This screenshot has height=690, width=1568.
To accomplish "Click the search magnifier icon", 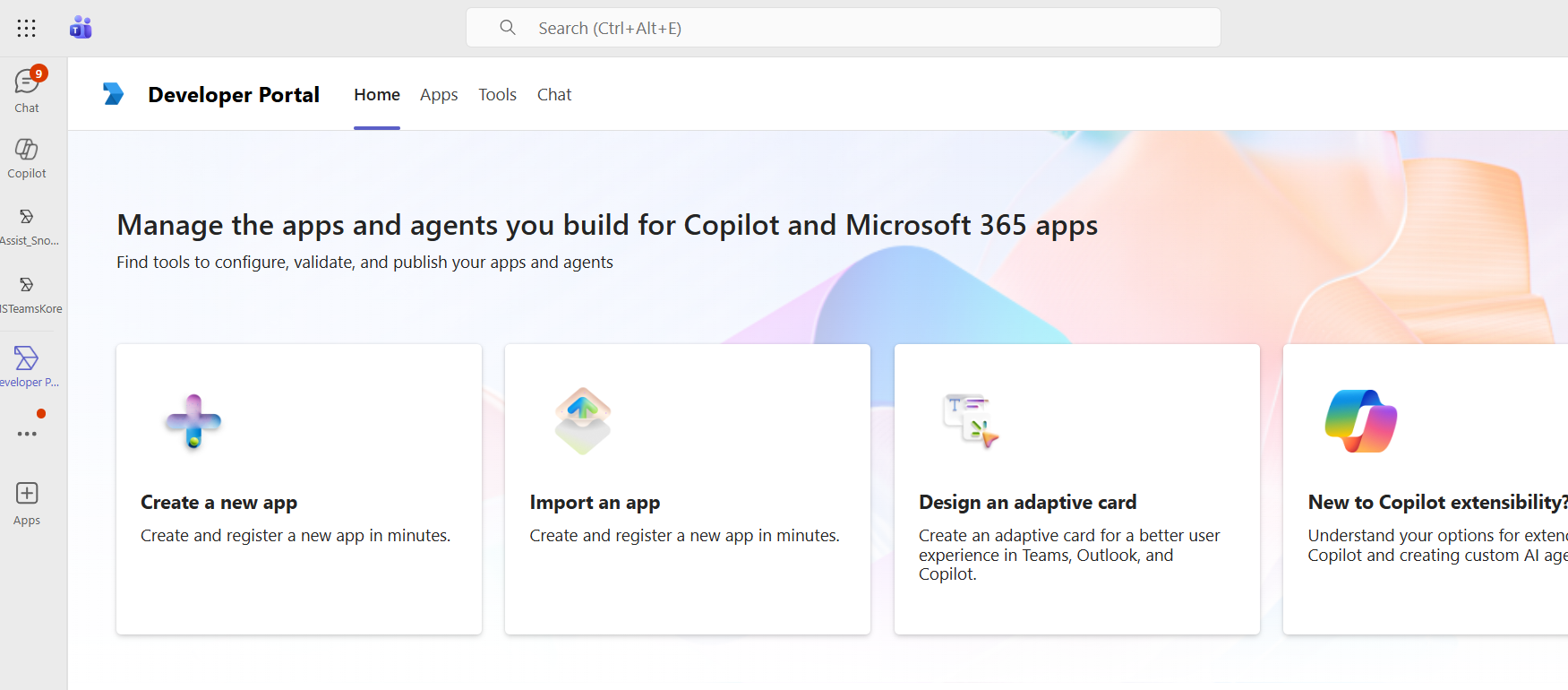I will pos(508,28).
